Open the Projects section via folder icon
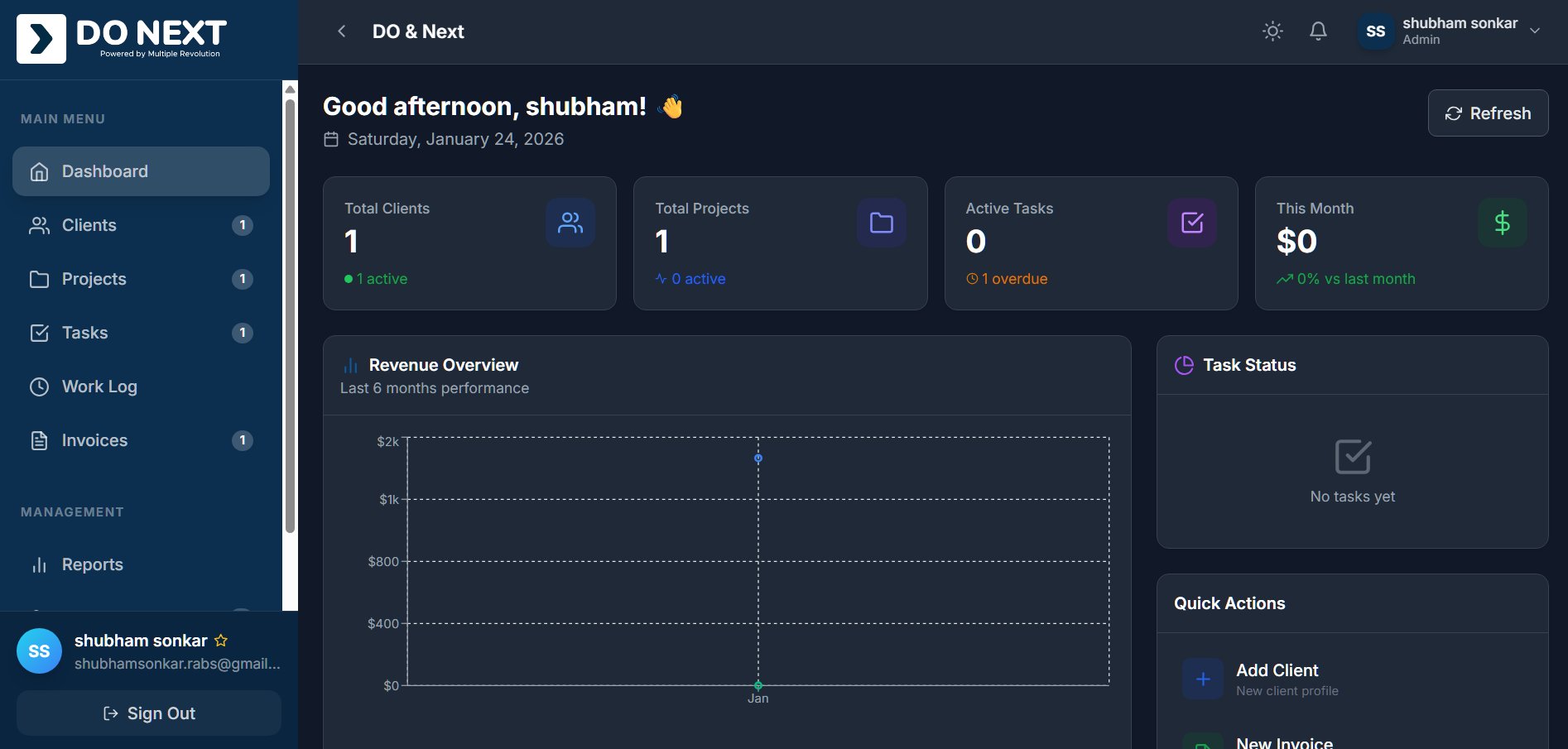 39,279
